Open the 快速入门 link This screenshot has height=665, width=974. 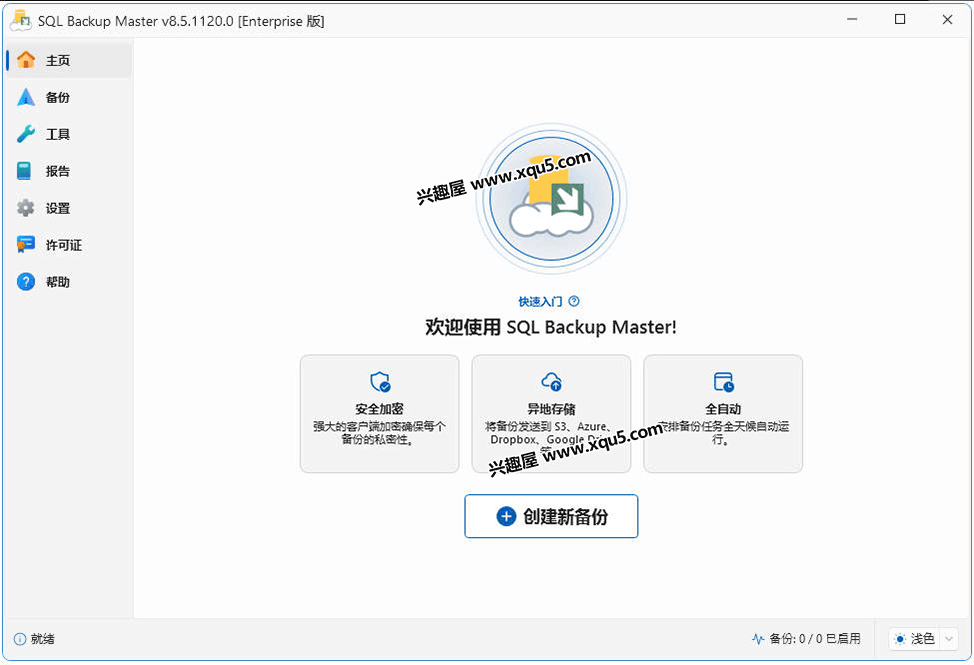(x=540, y=301)
